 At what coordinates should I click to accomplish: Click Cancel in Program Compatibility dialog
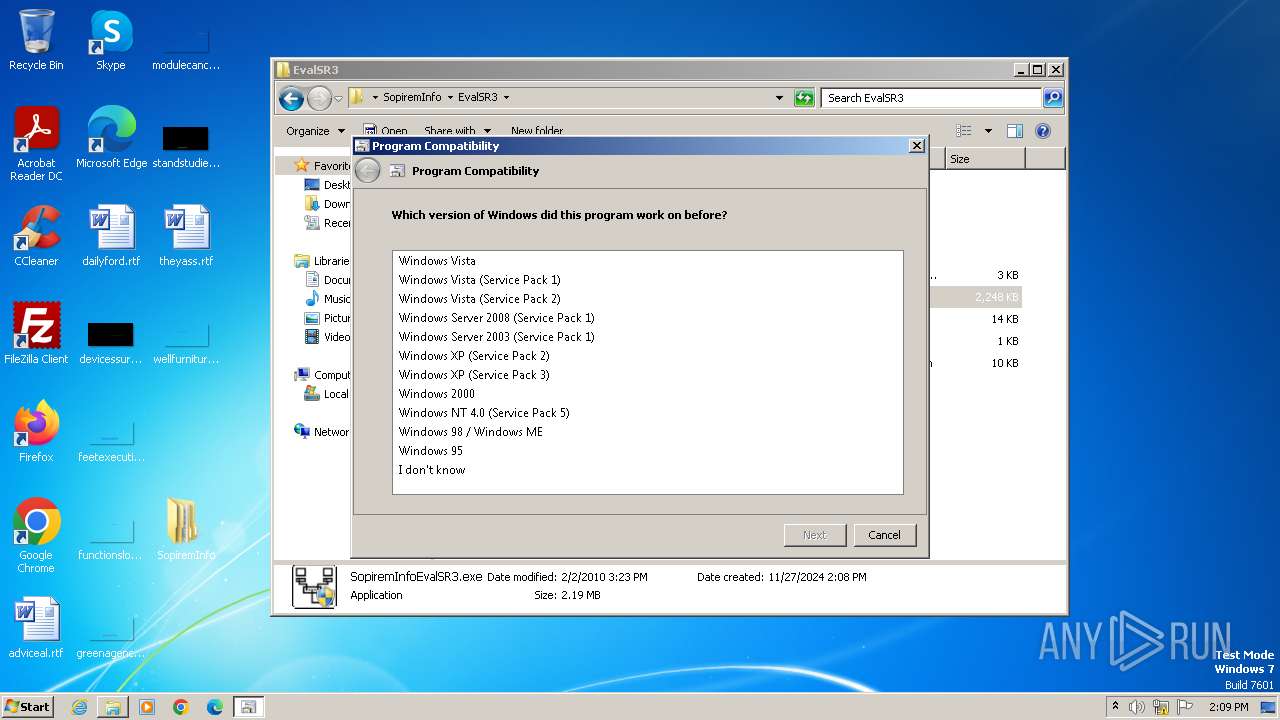(884, 535)
